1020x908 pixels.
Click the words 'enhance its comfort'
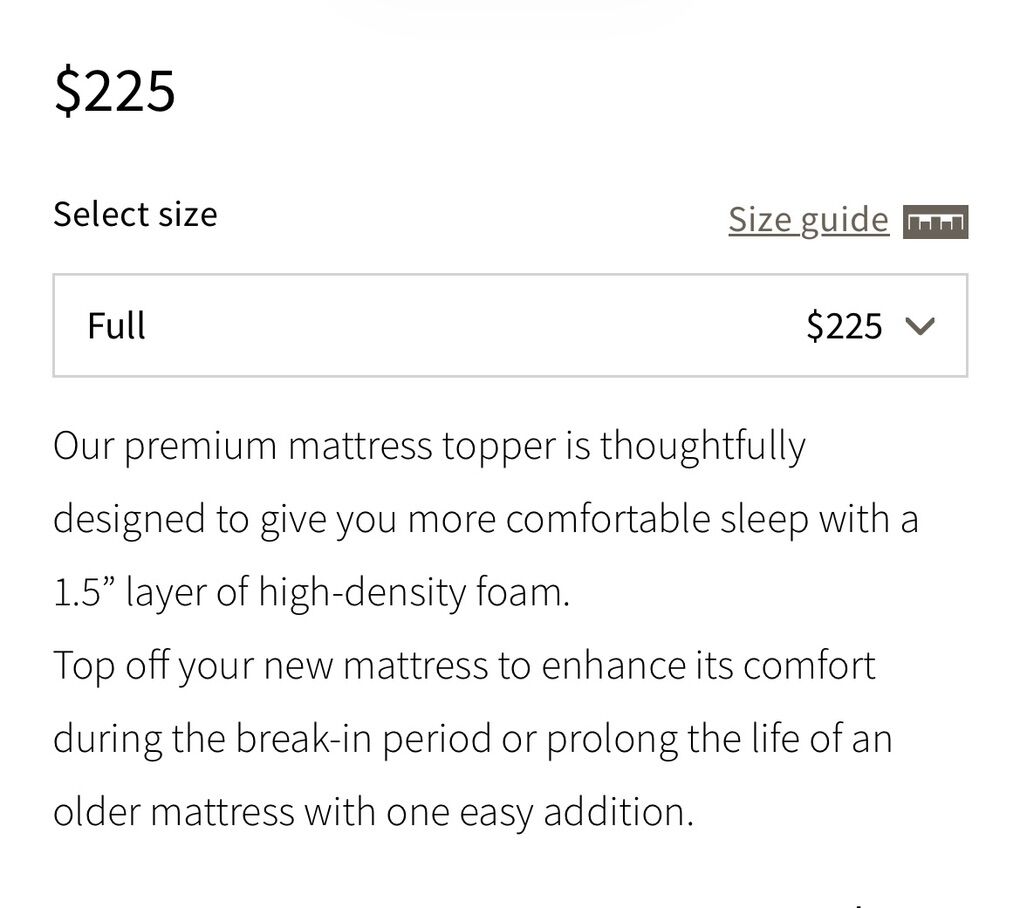[708, 666]
